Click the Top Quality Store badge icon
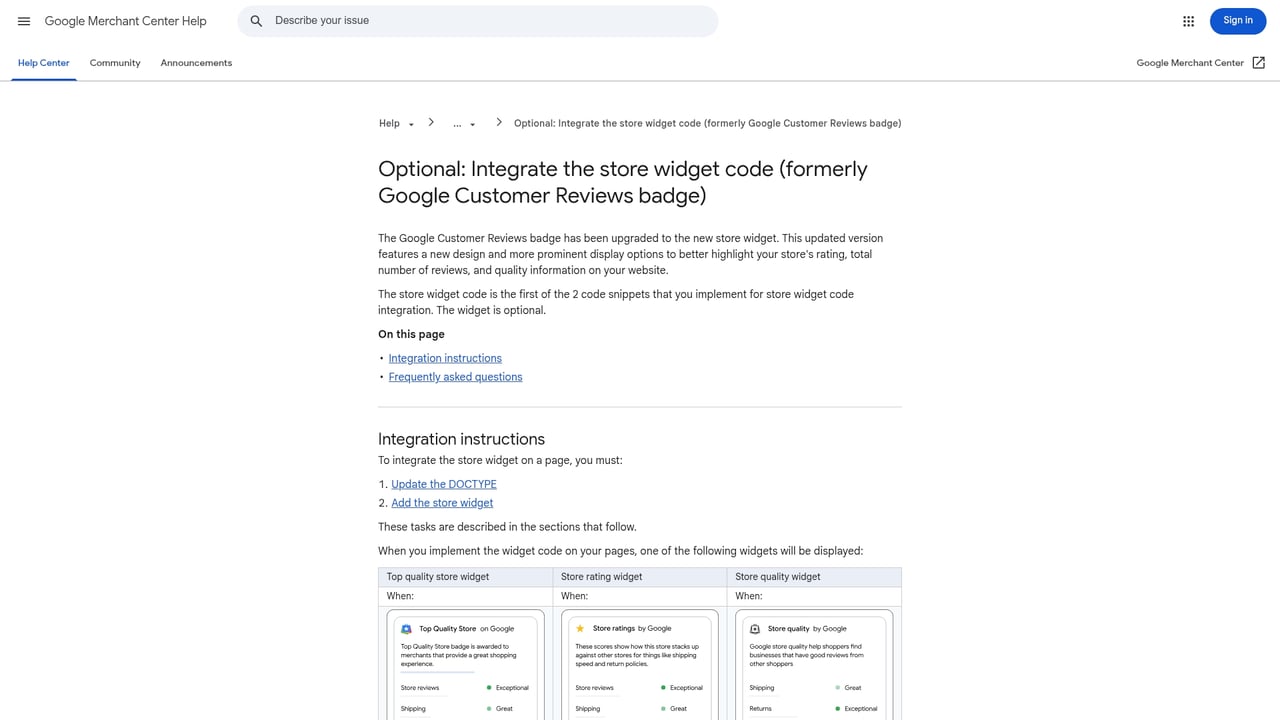 (x=405, y=628)
